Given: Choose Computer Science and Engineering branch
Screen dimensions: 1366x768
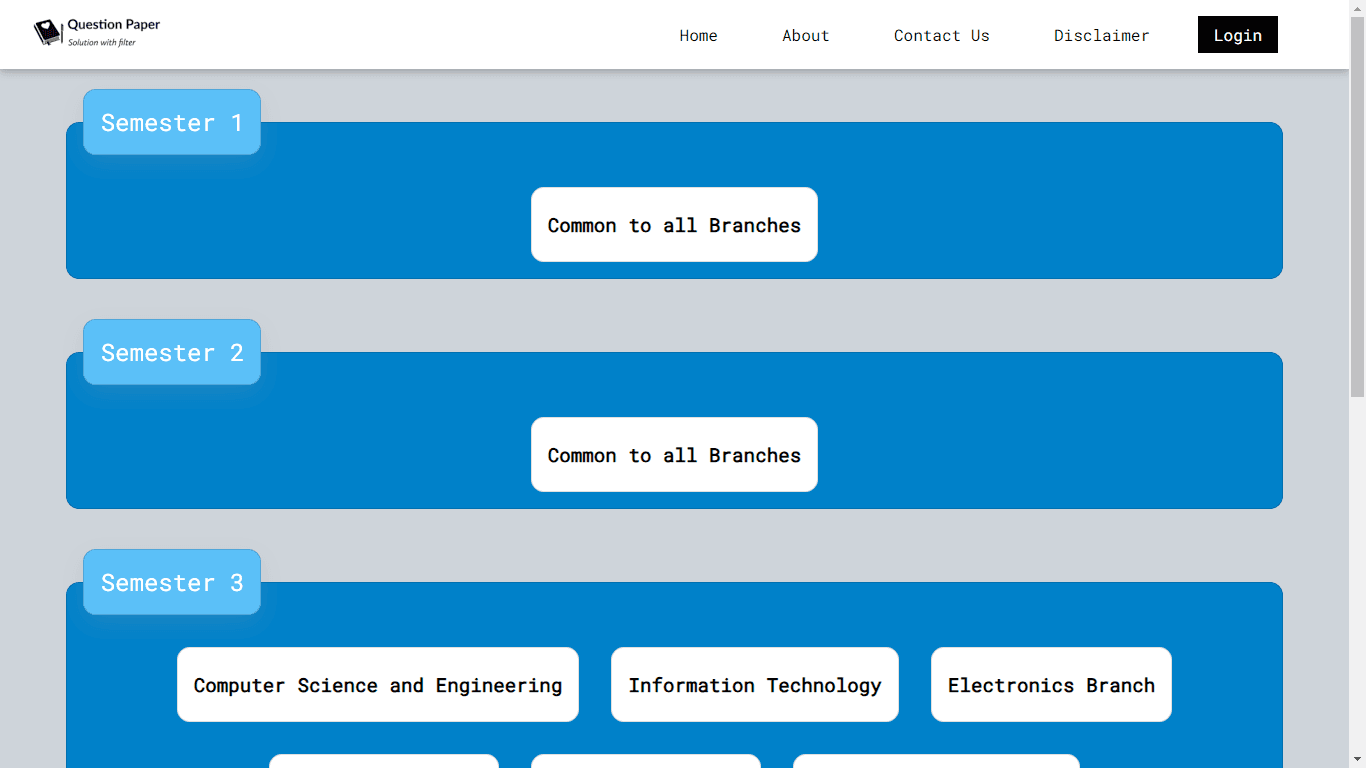Looking at the screenshot, I should click(378, 685).
